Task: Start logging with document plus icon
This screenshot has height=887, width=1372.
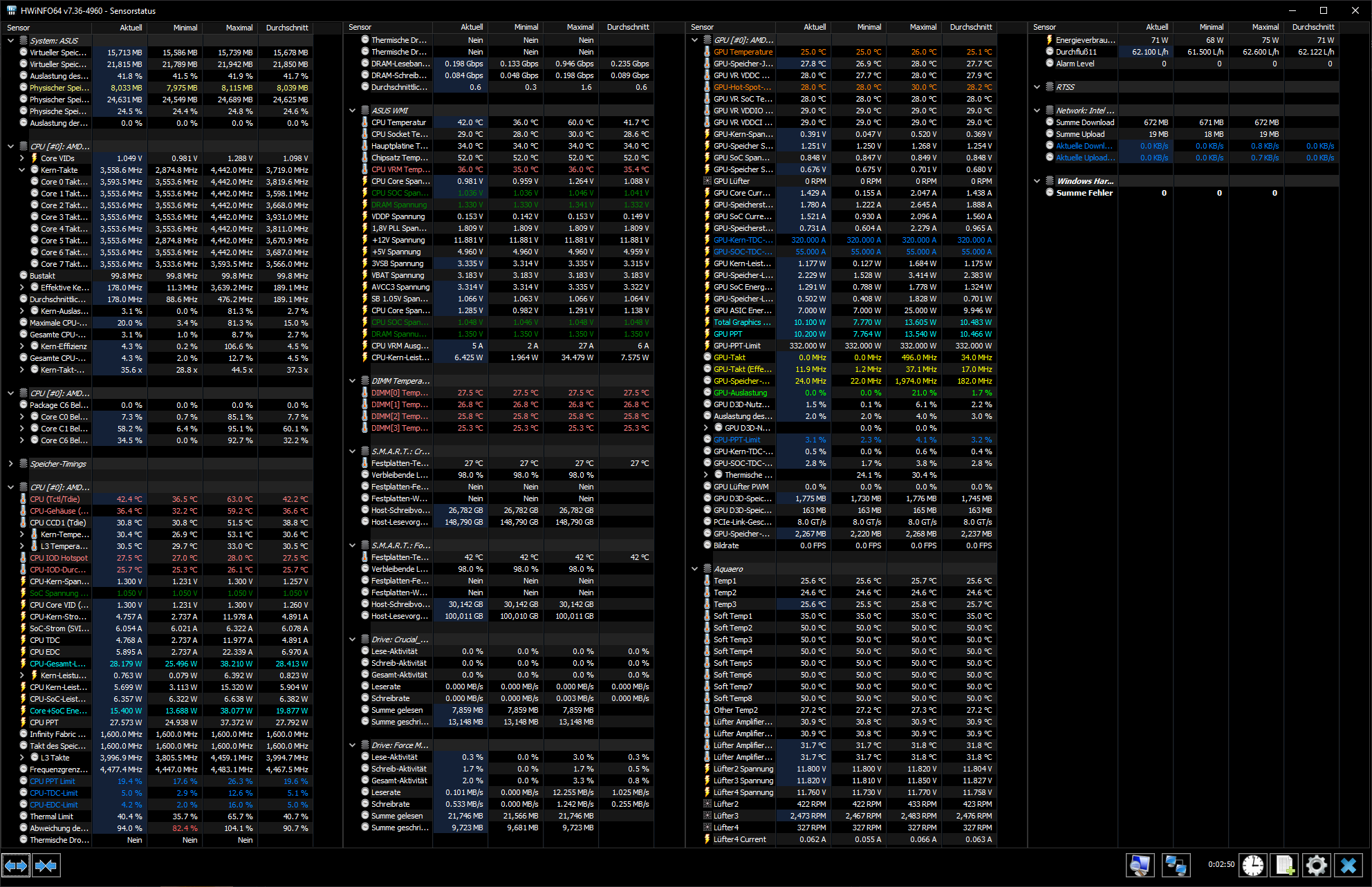Action: pyautogui.click(x=1285, y=865)
